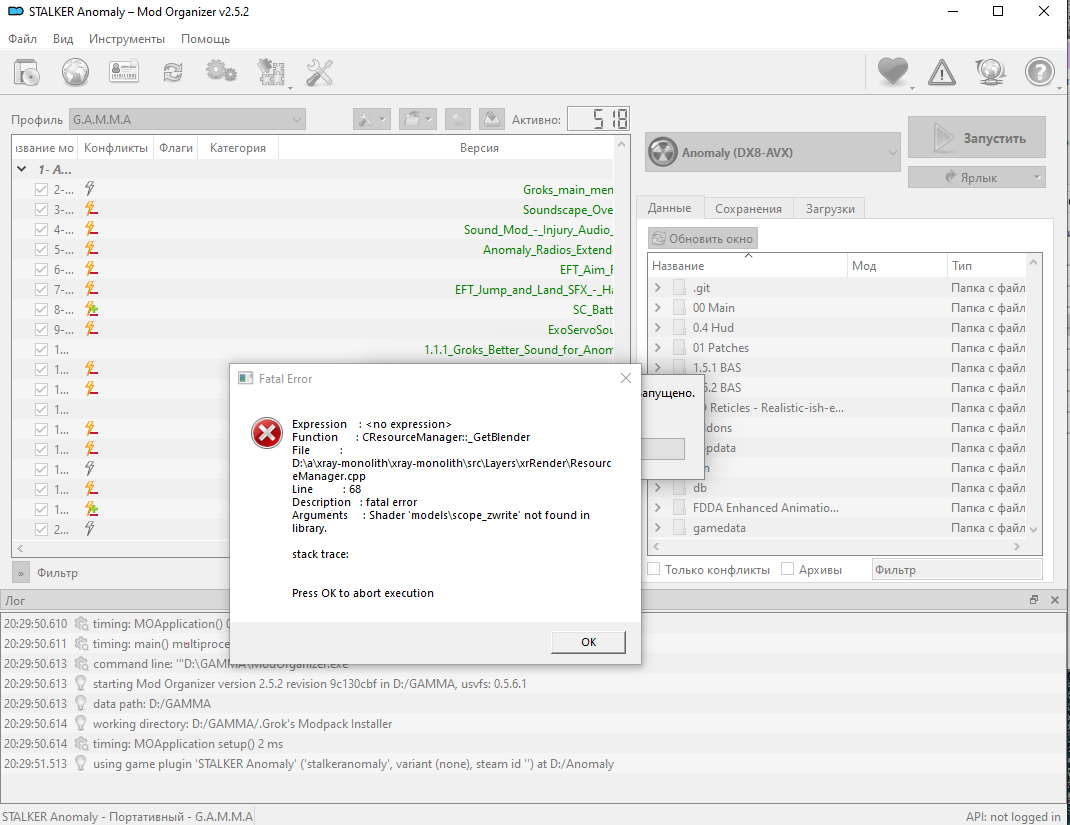Enable the Только конфликты checkbox
Image resolution: width=1070 pixels, height=825 pixels.
tap(654, 569)
